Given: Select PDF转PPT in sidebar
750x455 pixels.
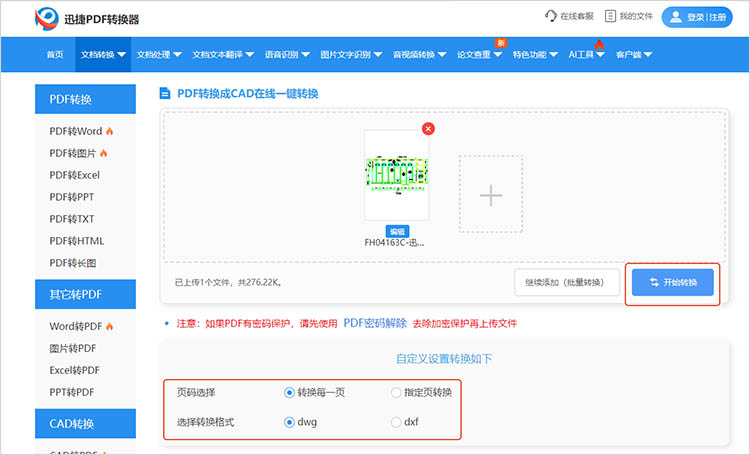Looking at the screenshot, I should pos(72,197).
